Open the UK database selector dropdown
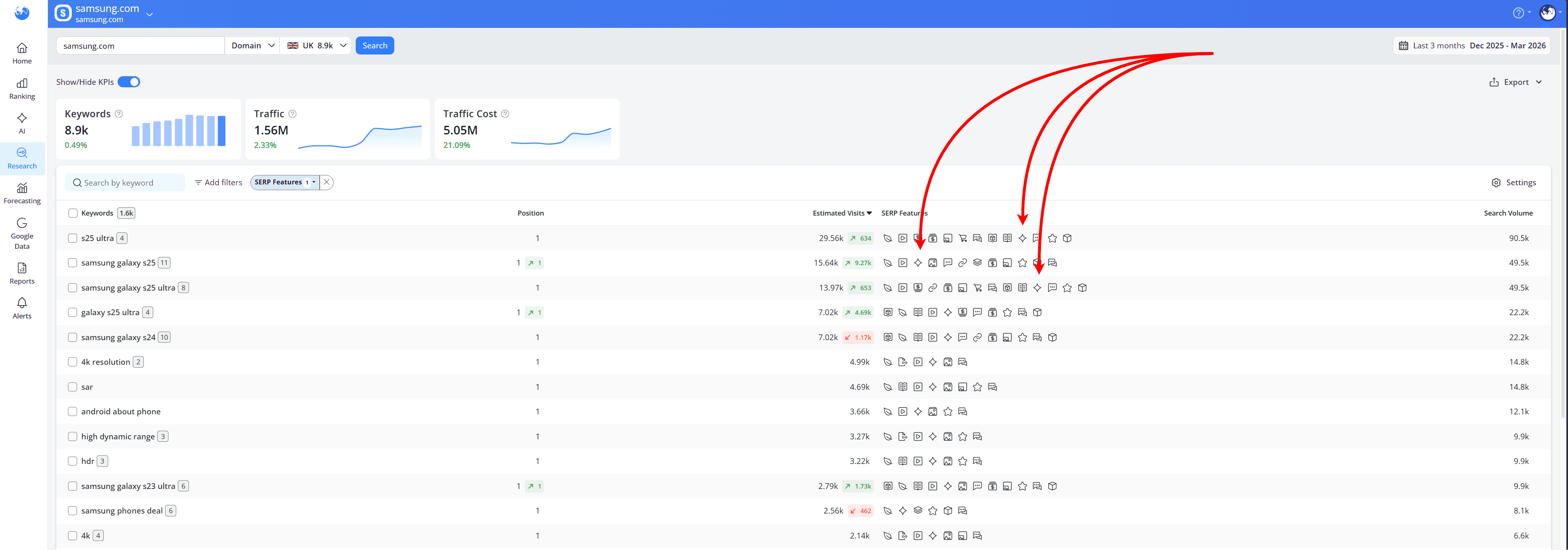 [315, 45]
